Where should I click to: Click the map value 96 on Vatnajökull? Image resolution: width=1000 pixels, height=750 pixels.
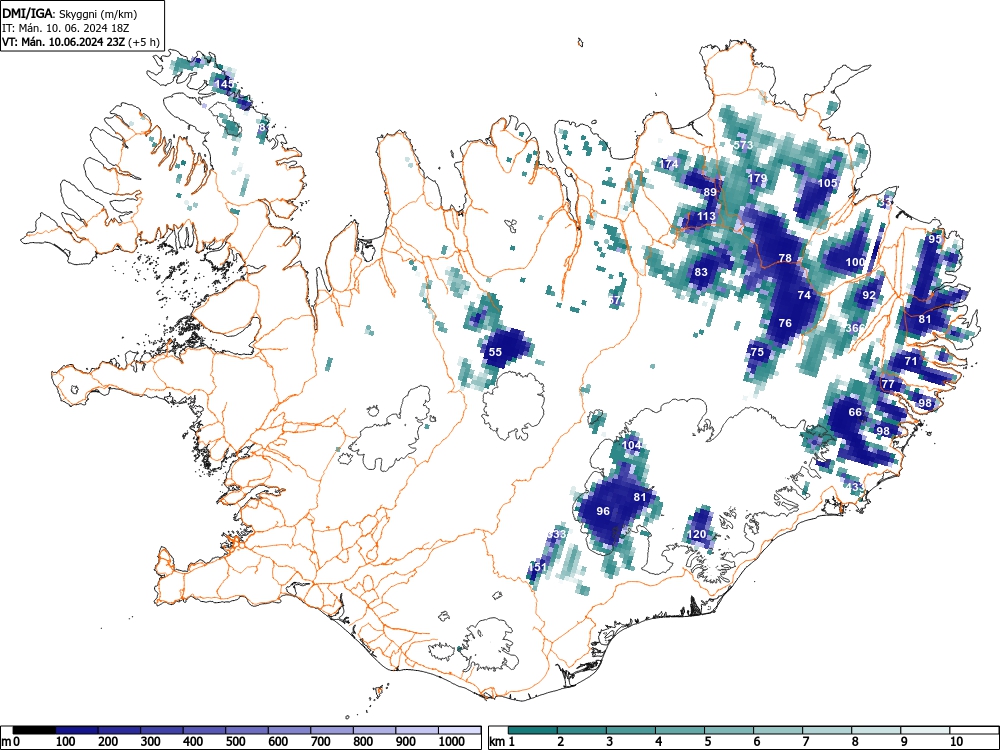coord(603,511)
